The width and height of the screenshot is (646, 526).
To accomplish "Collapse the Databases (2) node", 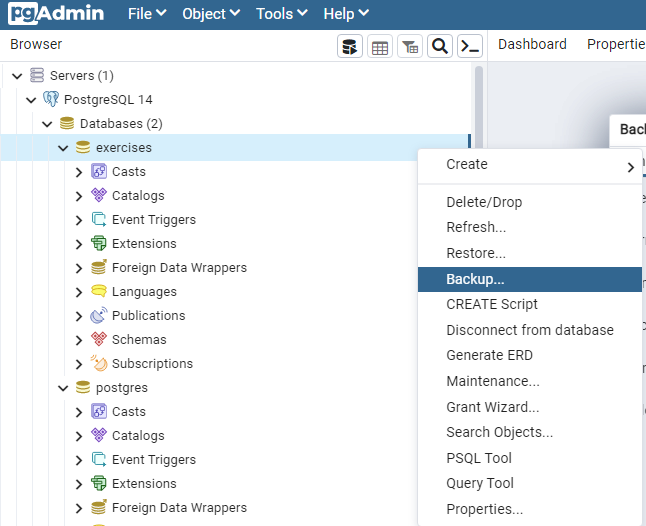I will tap(47, 124).
